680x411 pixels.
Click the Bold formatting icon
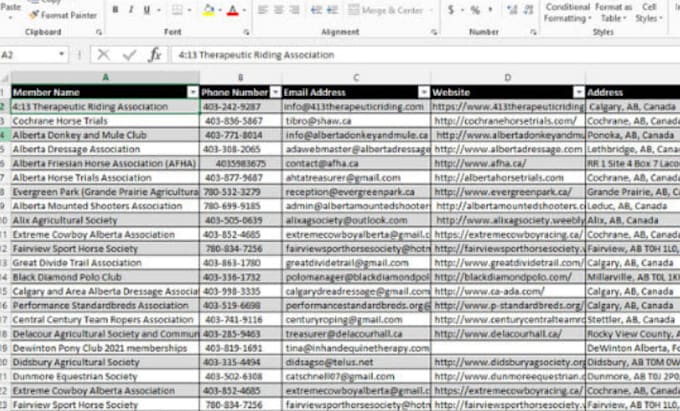(x=115, y=10)
